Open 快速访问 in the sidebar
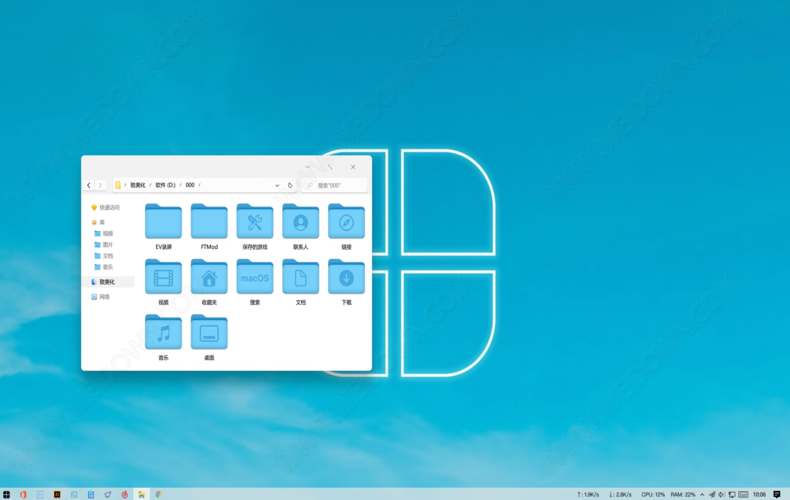The width and height of the screenshot is (790, 500). tap(105, 208)
